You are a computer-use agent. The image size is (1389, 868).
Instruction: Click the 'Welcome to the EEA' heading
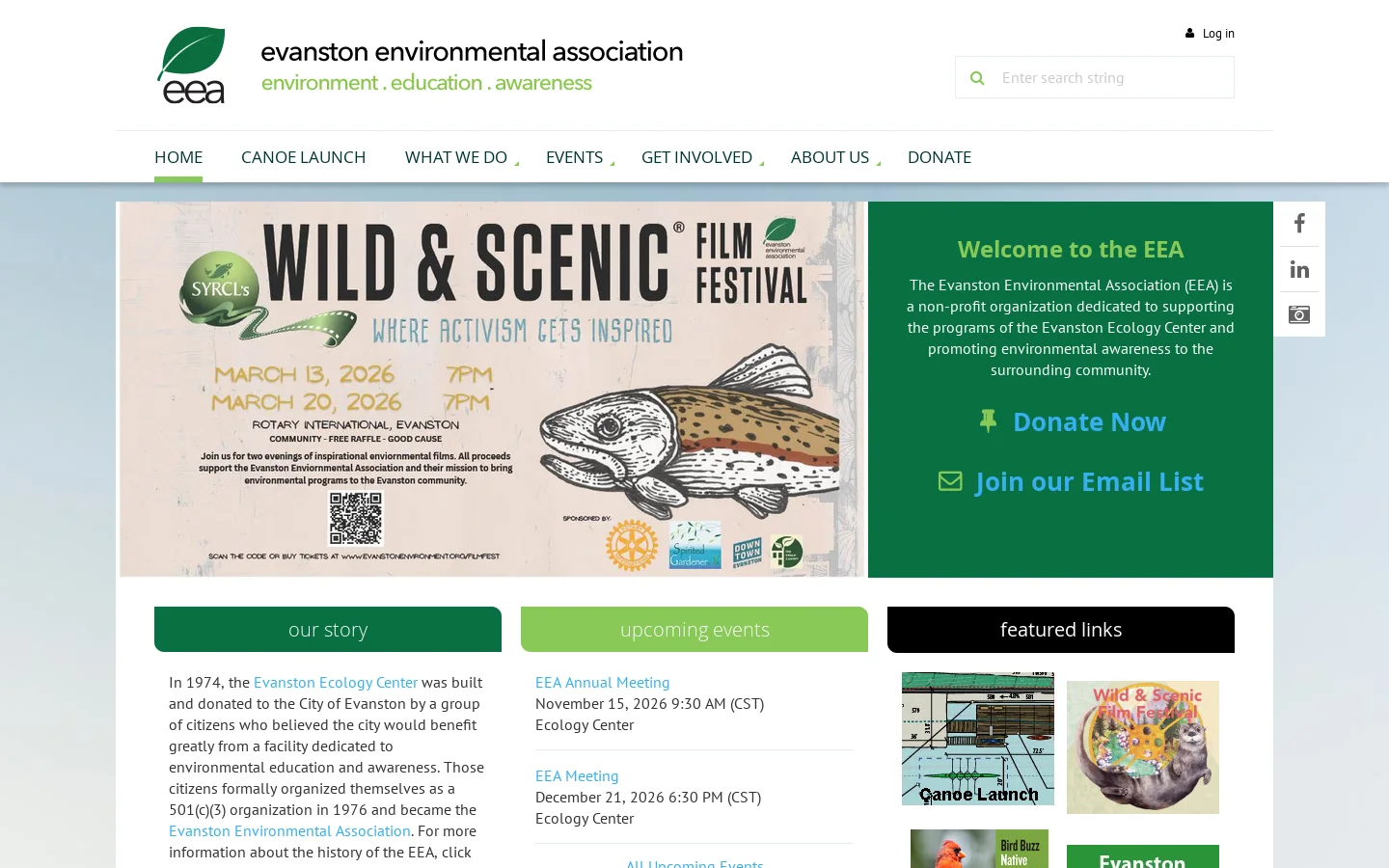coord(1071,249)
